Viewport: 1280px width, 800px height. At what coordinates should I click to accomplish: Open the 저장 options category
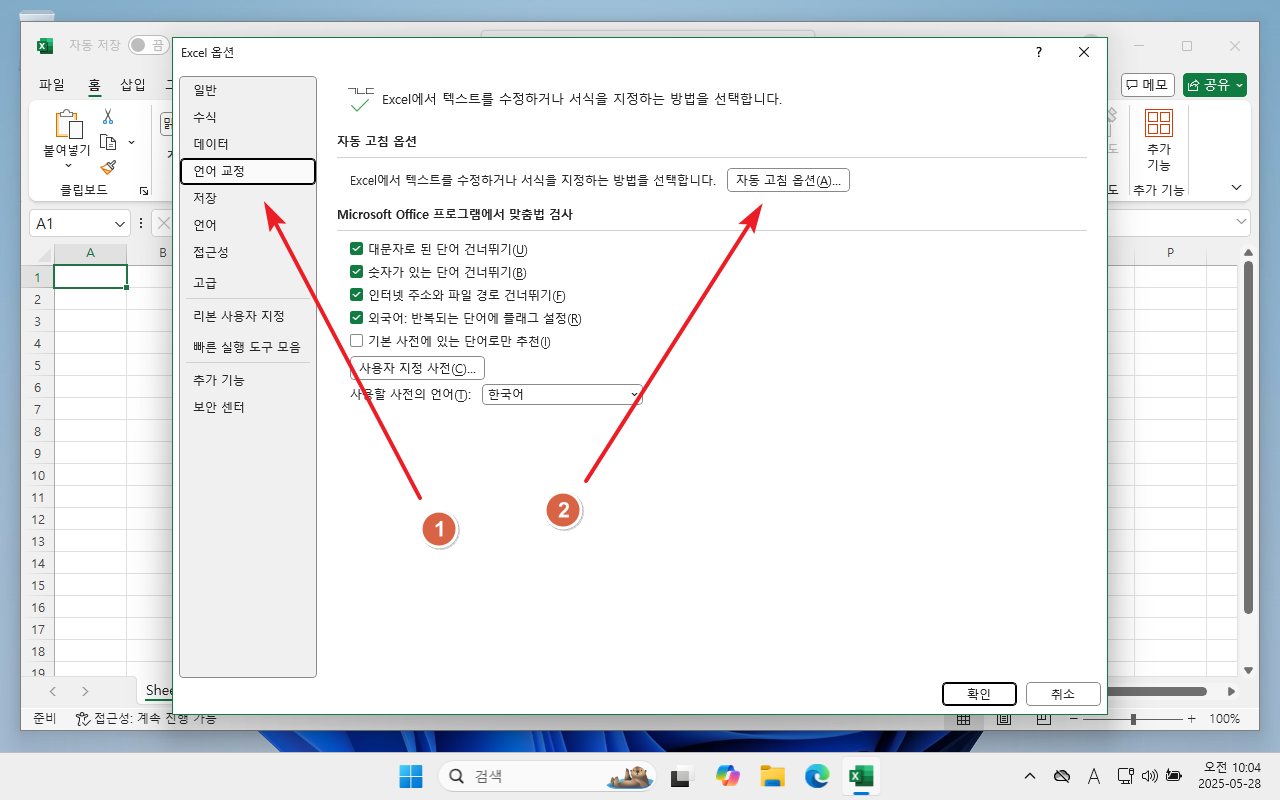coord(248,198)
